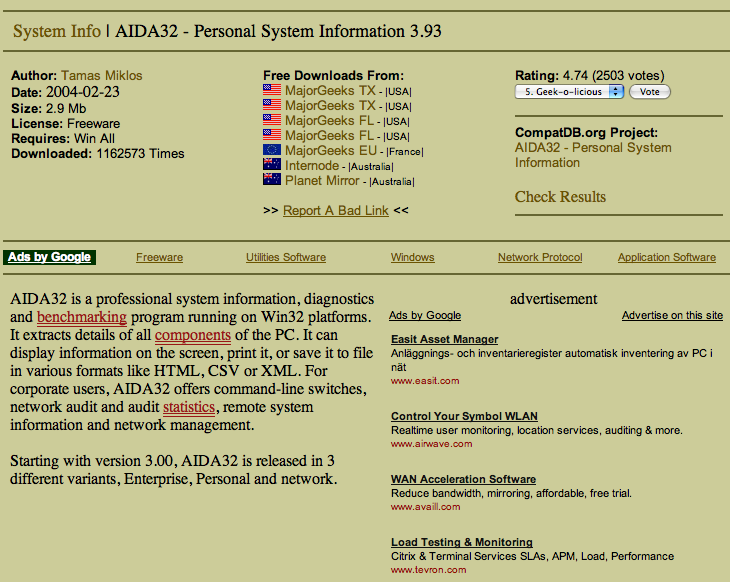Click the components inline link
Image resolution: width=730 pixels, height=582 pixels.
(193, 335)
